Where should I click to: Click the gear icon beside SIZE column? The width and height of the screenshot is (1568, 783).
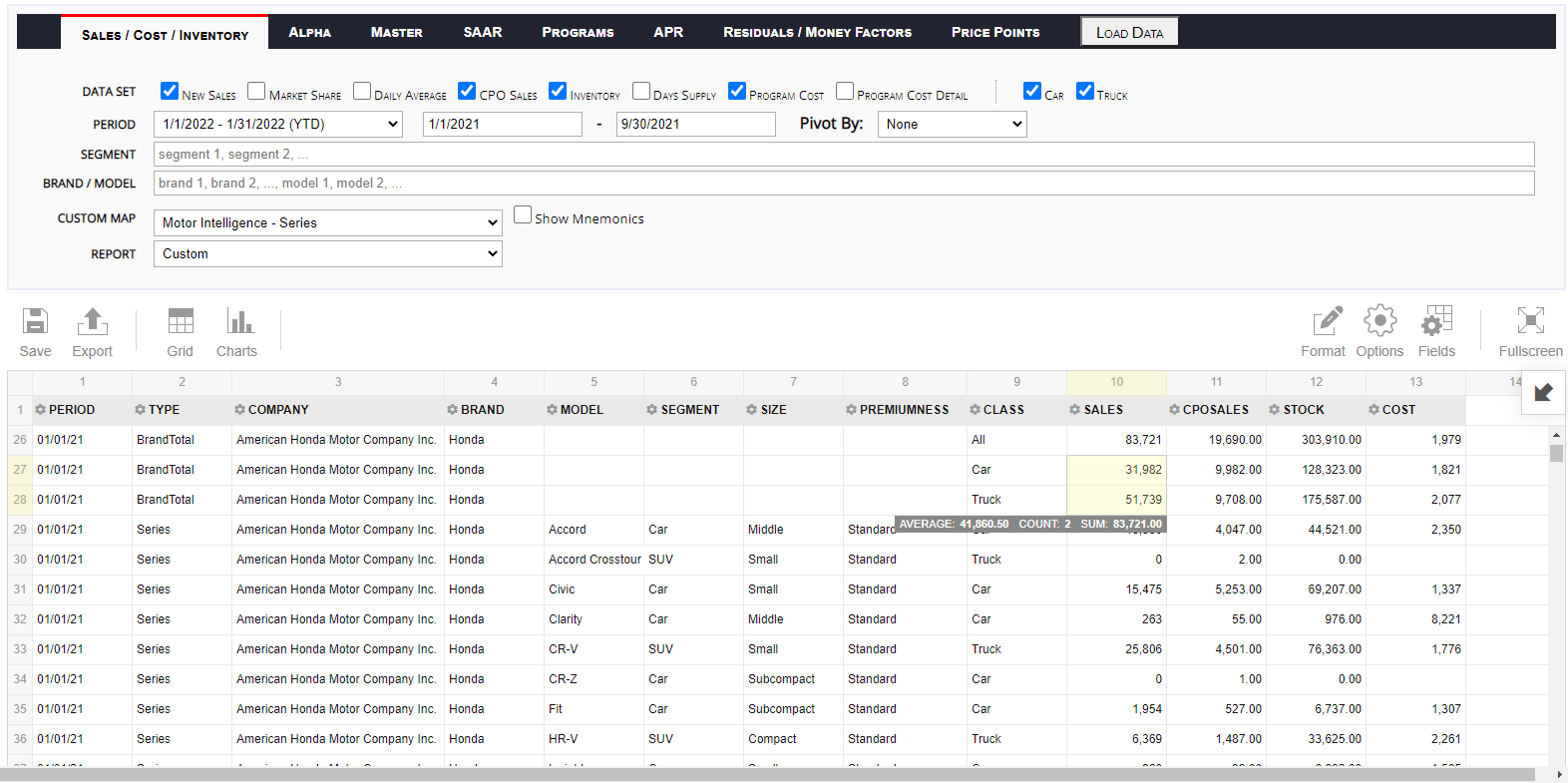[x=752, y=410]
